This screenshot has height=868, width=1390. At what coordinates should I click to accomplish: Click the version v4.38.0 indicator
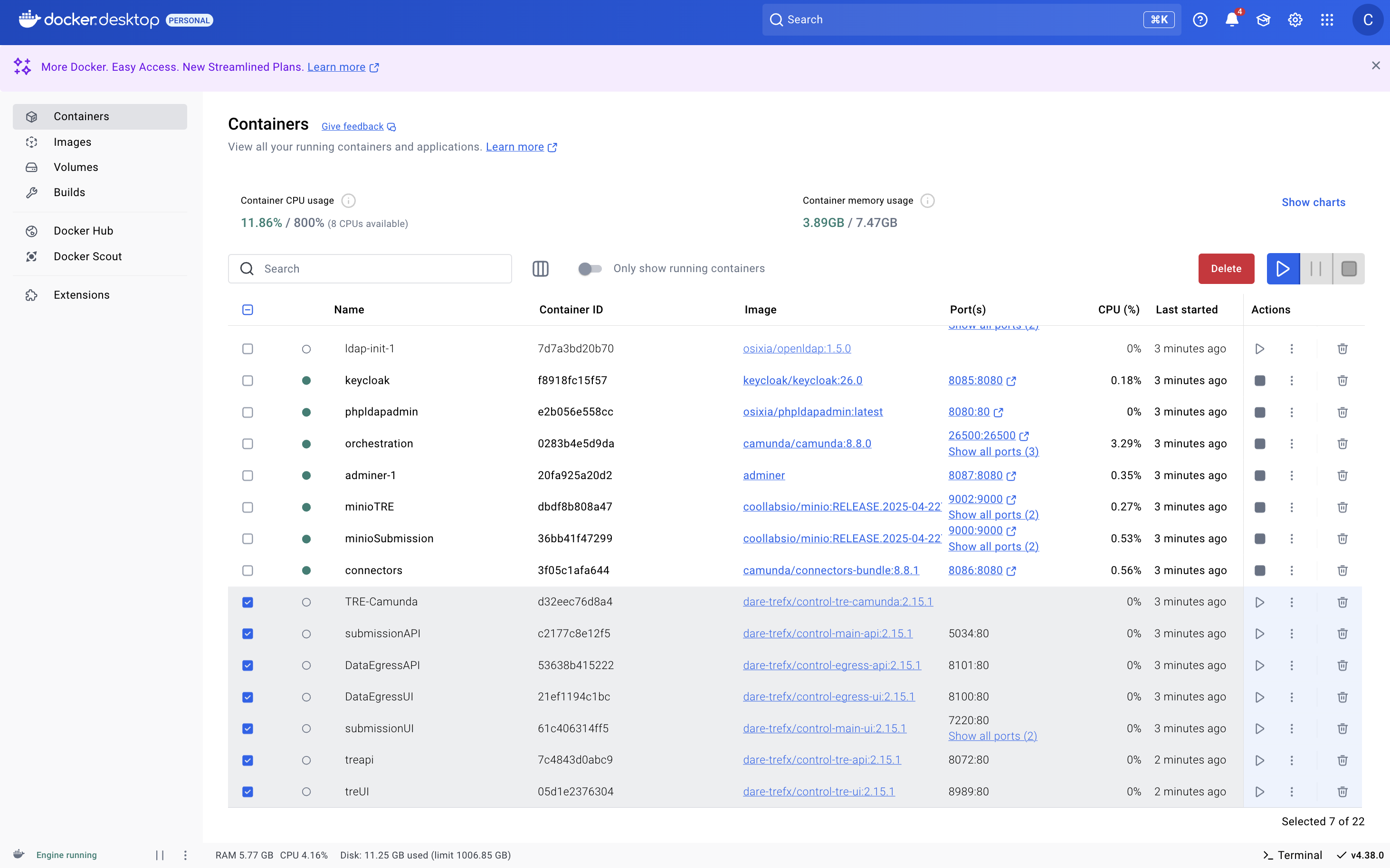pyautogui.click(x=1360, y=855)
